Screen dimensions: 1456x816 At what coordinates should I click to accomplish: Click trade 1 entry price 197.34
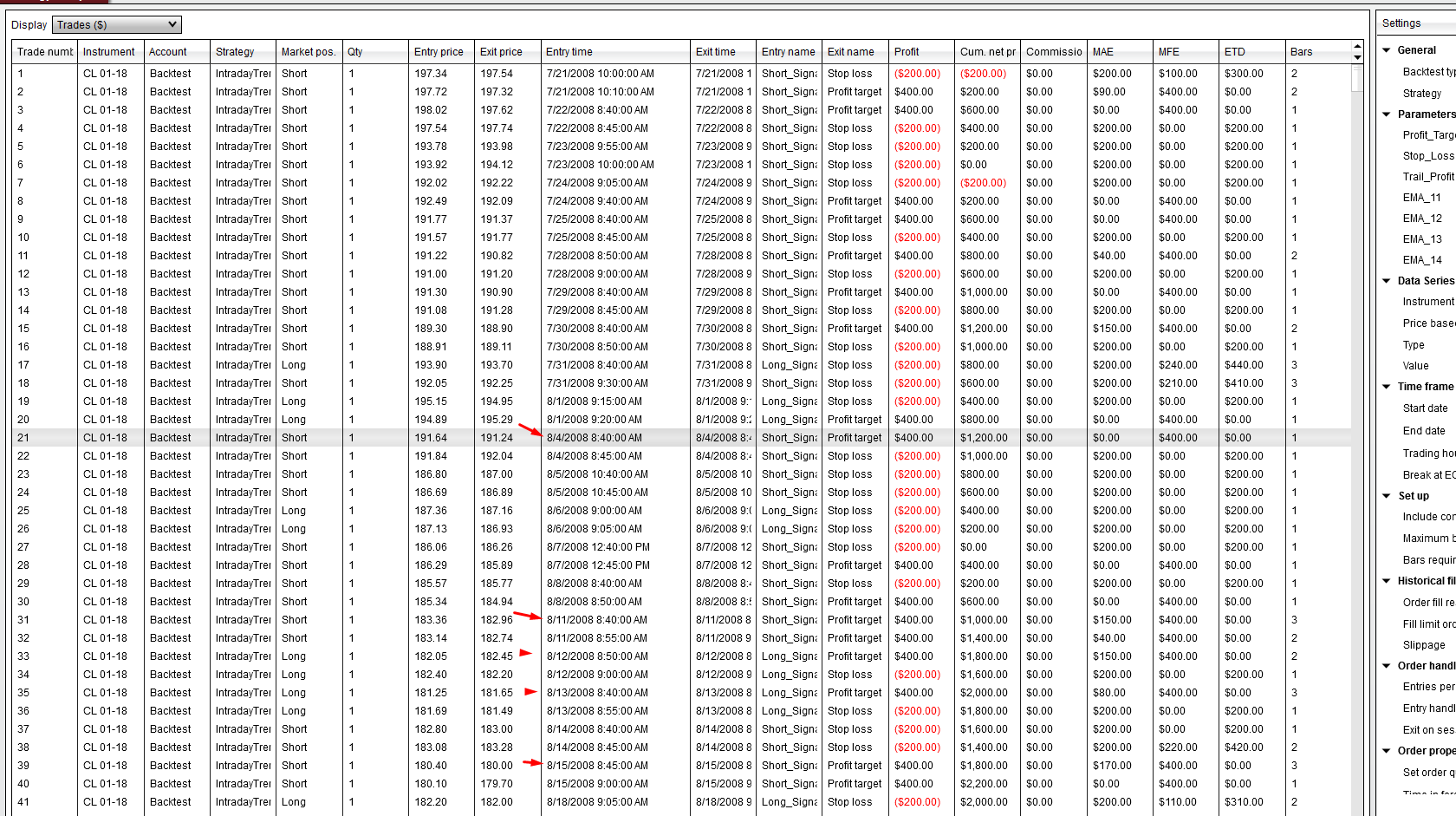click(x=431, y=74)
